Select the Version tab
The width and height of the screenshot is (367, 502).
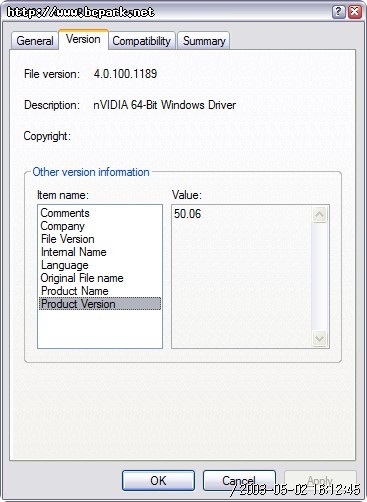point(83,39)
